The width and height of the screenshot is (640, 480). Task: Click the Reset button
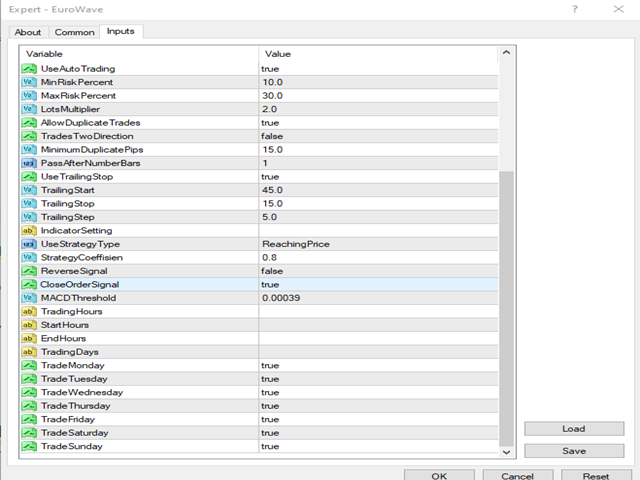596,475
